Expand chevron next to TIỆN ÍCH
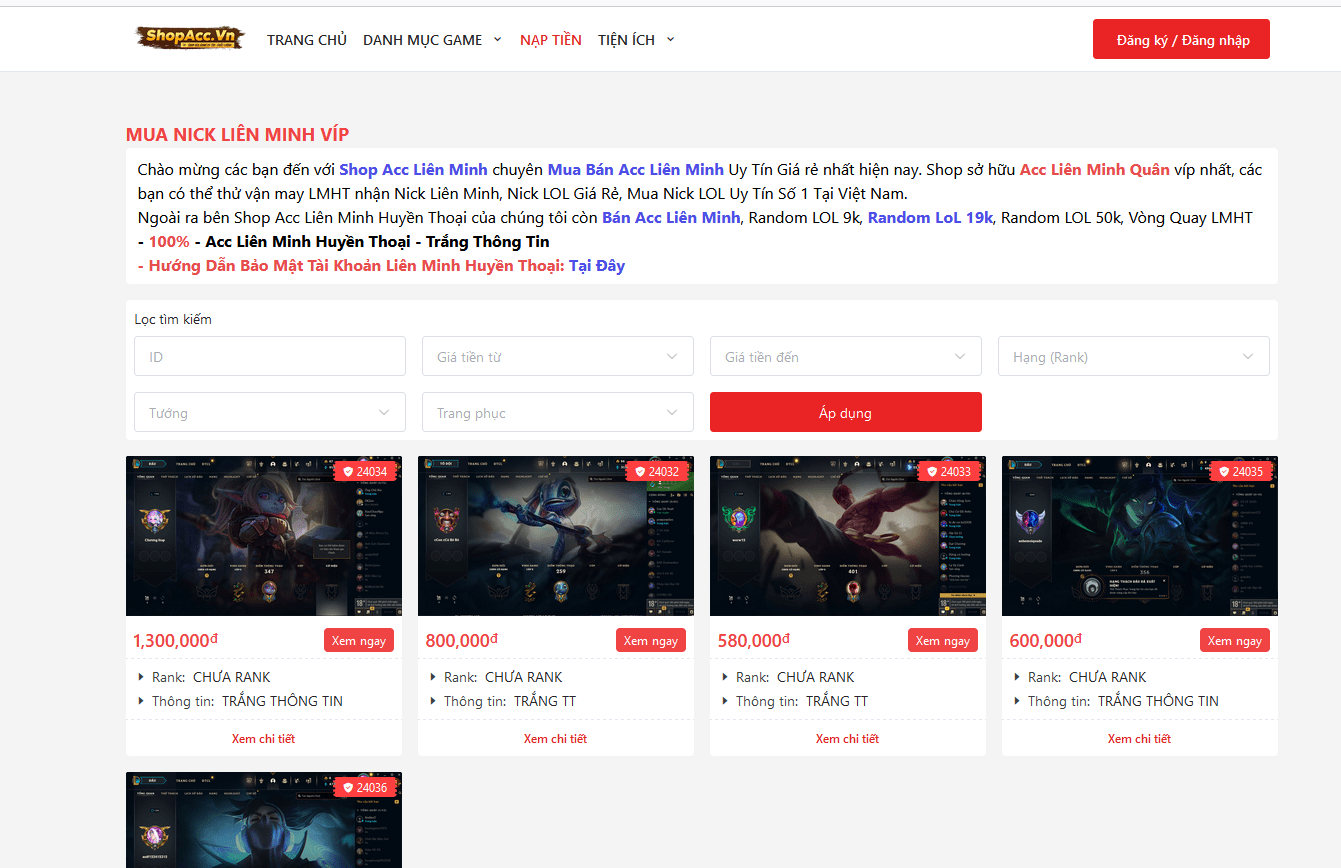The height and width of the screenshot is (868, 1341). pyautogui.click(x=670, y=40)
